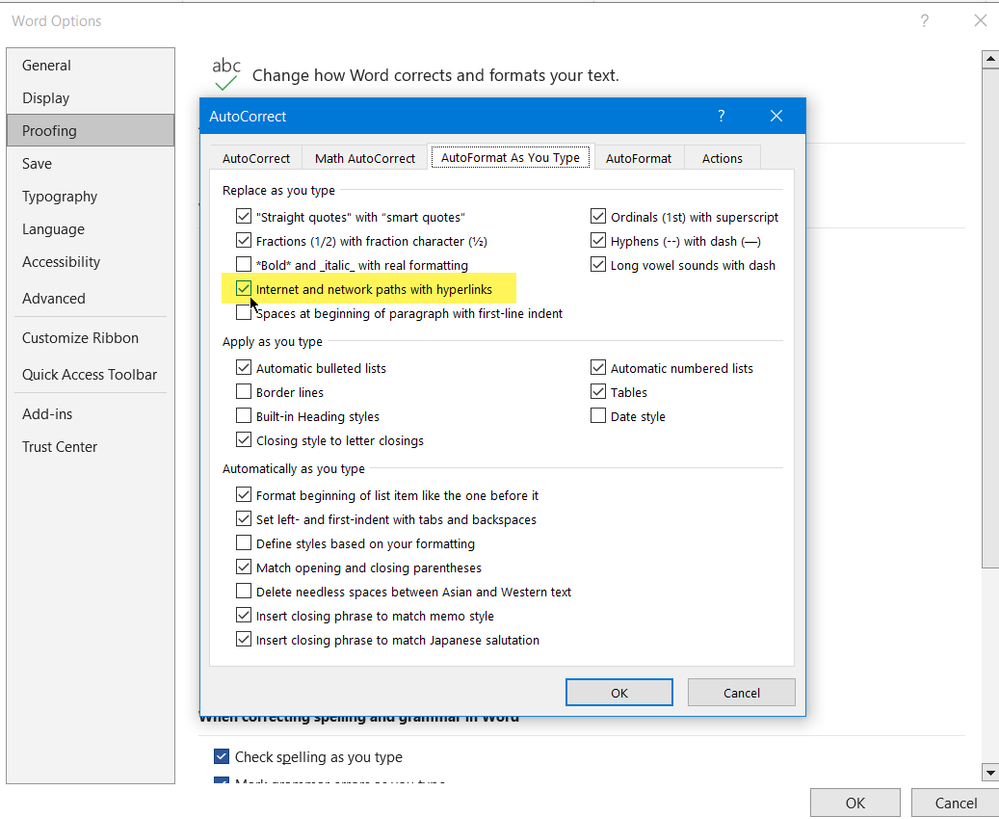Uncheck Check spelling as you type
The image size is (999, 819).
[221, 757]
